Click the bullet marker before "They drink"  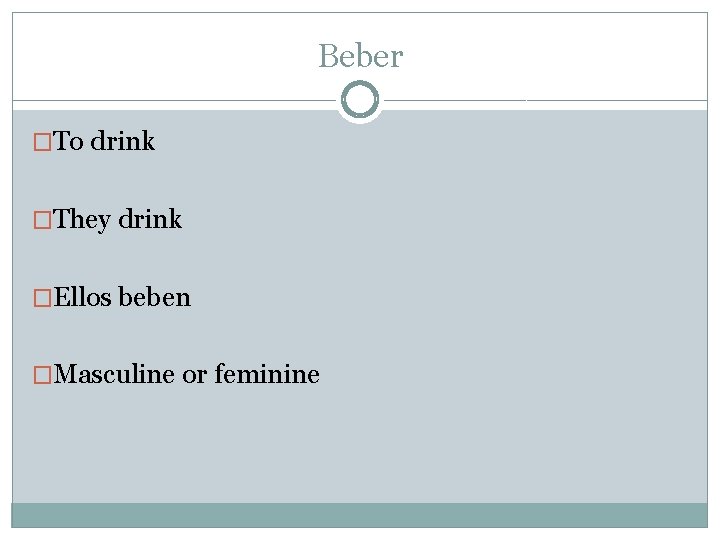(41, 220)
